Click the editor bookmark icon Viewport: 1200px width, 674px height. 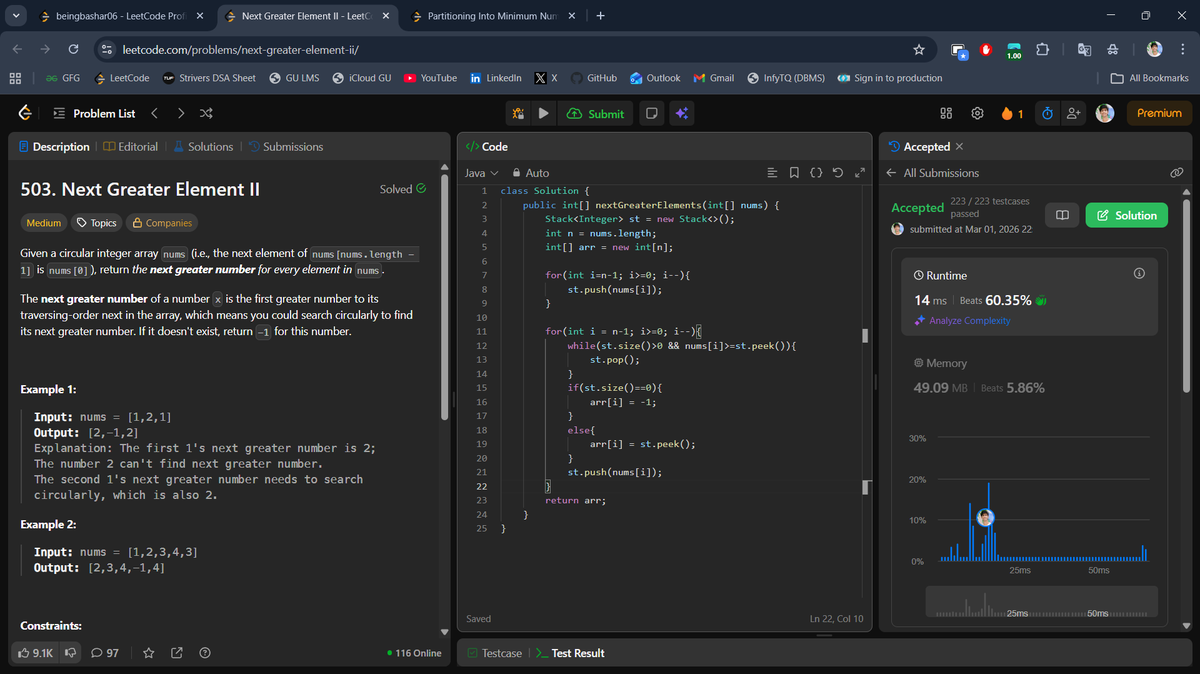pos(793,173)
